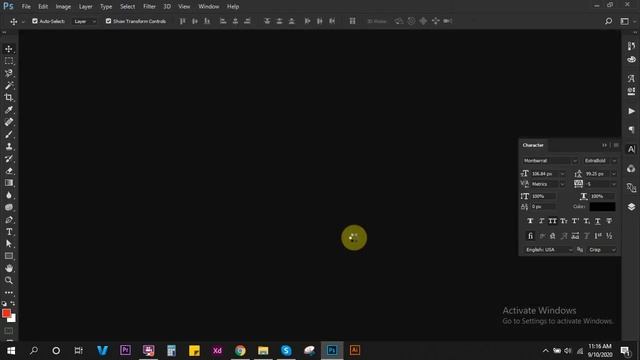Screen dimensions: 640x360
Task: Toggle Faux Italic in Character panel
Action: pos(541,221)
